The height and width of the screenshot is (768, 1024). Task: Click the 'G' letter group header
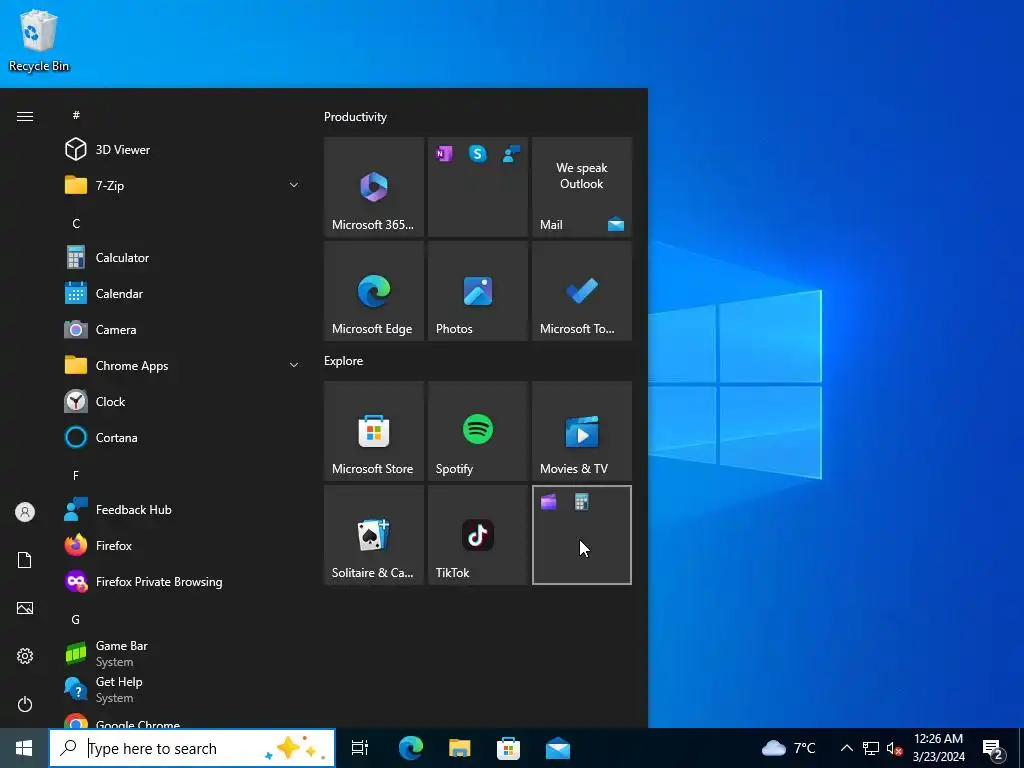[x=76, y=619]
